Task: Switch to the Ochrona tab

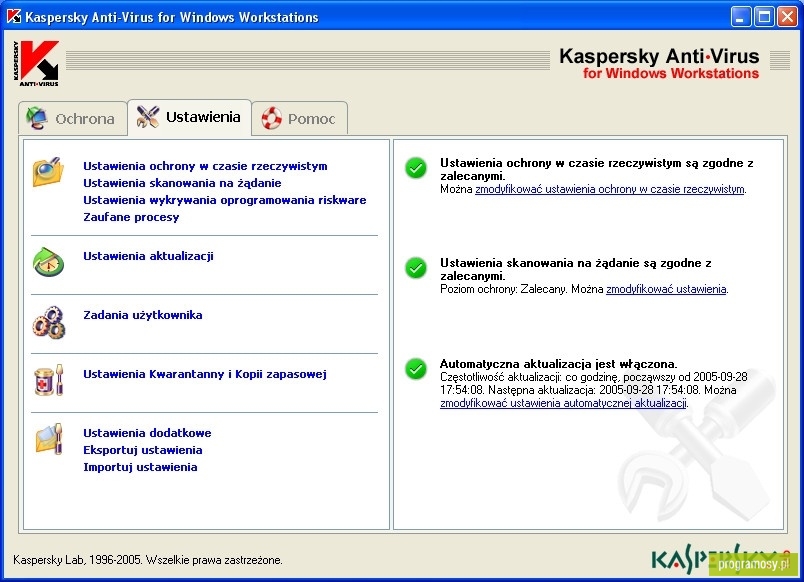Action: pyautogui.click(x=72, y=118)
